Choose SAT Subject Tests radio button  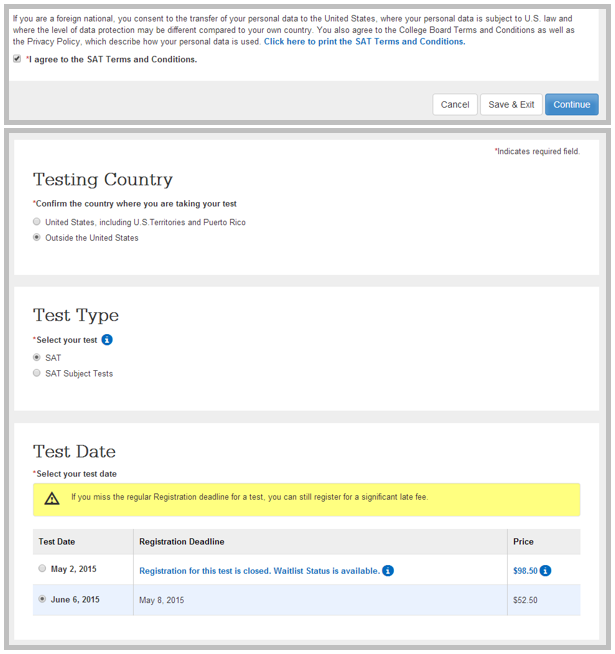click(37, 373)
